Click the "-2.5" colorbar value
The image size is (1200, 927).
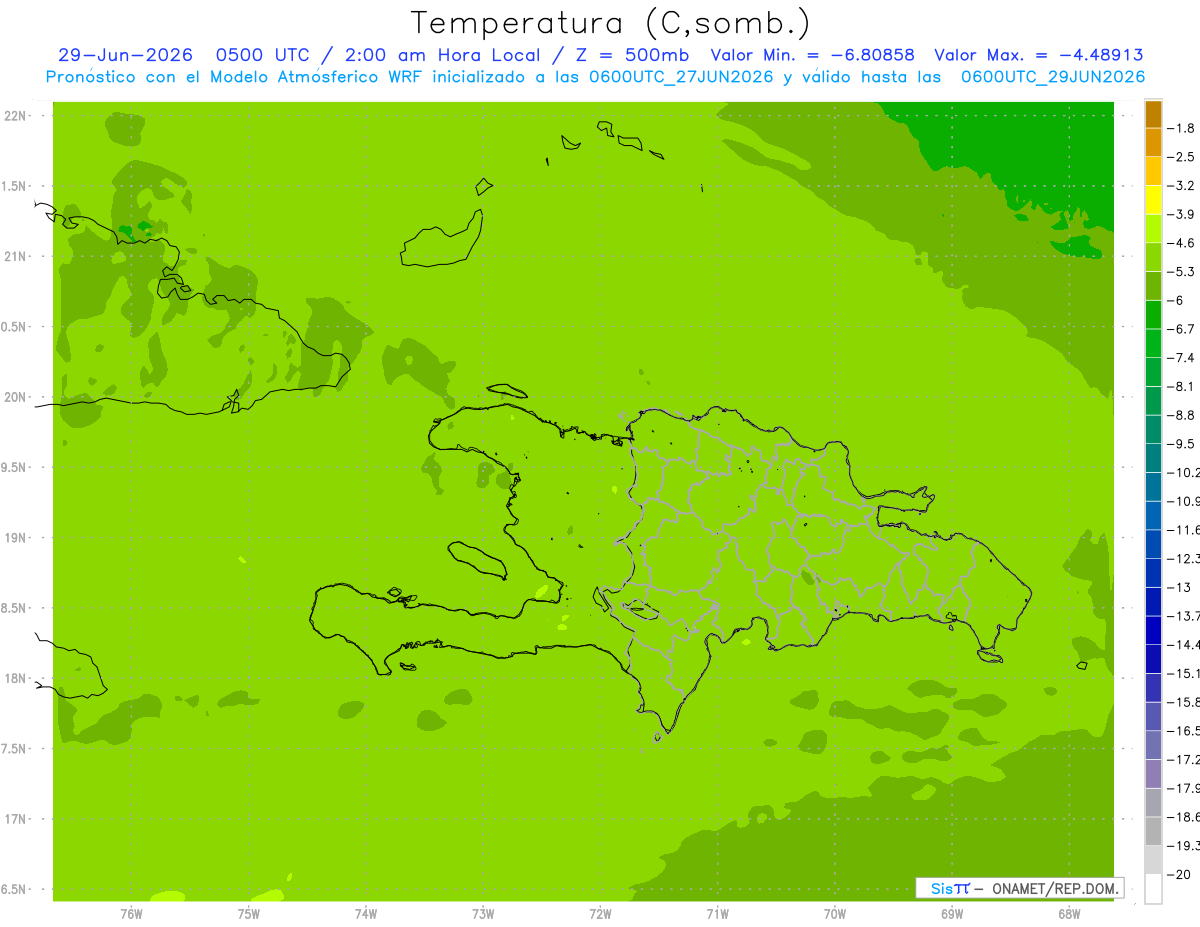[1182, 157]
